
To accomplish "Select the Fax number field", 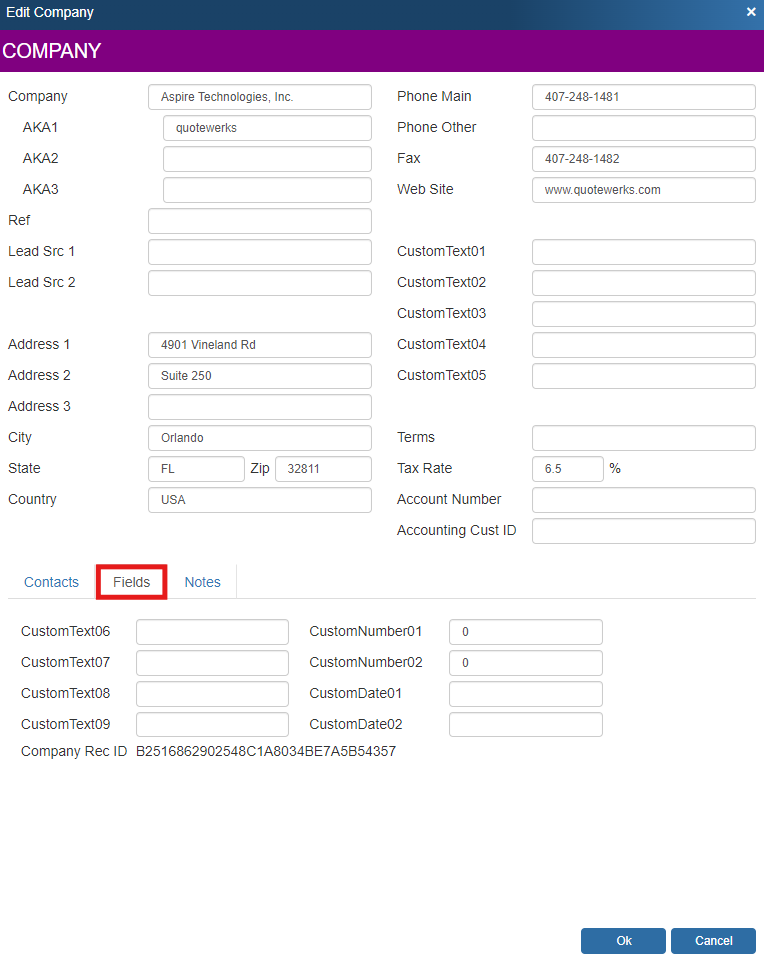I will (643, 159).
